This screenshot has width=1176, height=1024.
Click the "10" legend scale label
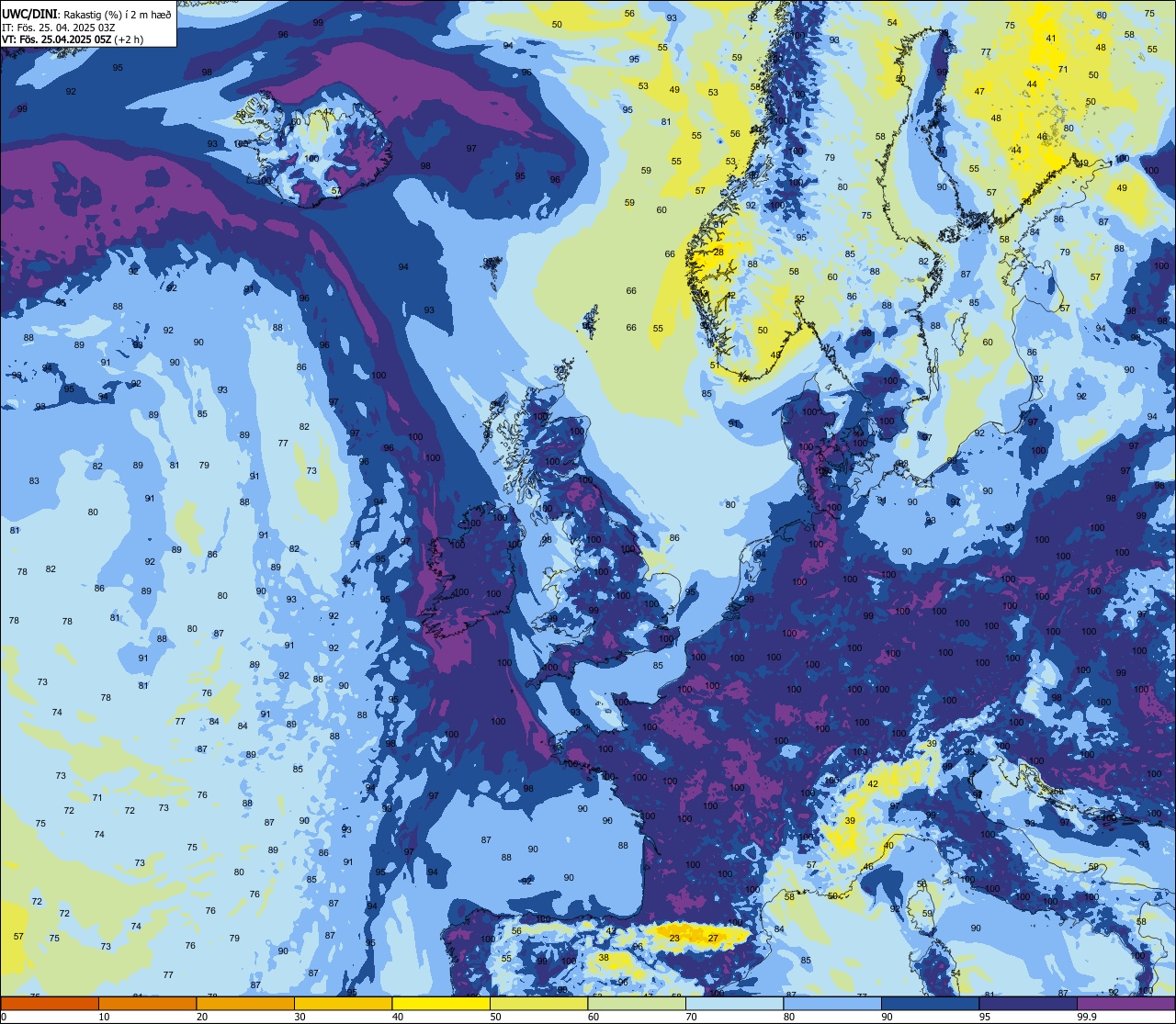coord(104,1017)
